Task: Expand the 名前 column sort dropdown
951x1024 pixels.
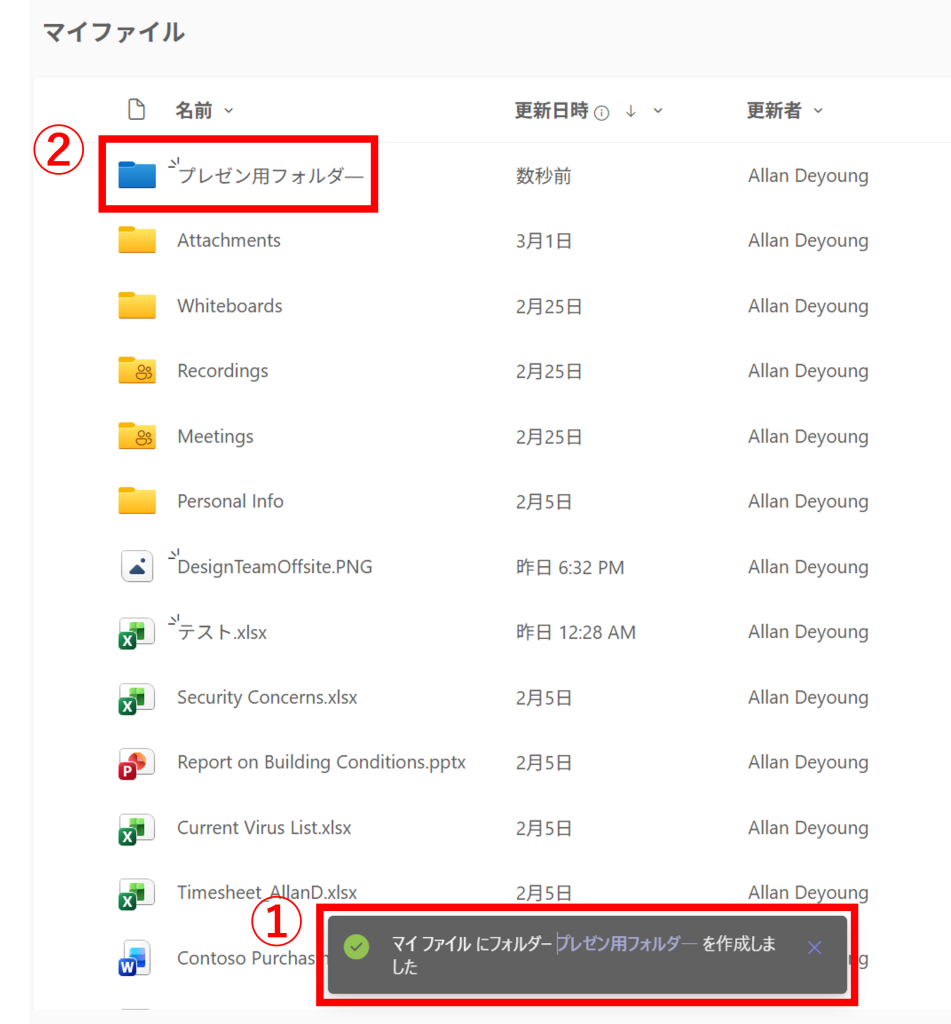Action: 229,111
